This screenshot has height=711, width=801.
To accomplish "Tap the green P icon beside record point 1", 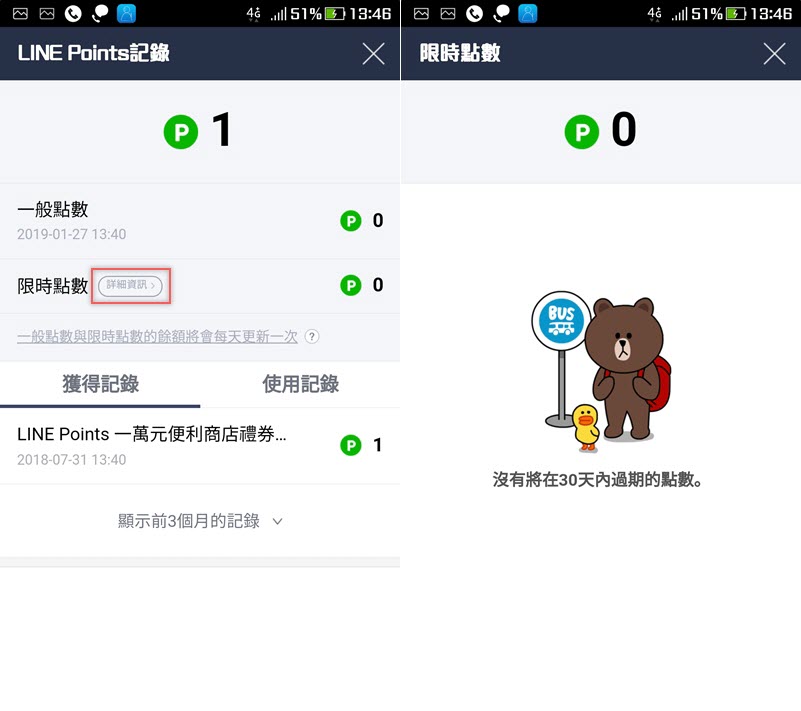I will (350, 445).
